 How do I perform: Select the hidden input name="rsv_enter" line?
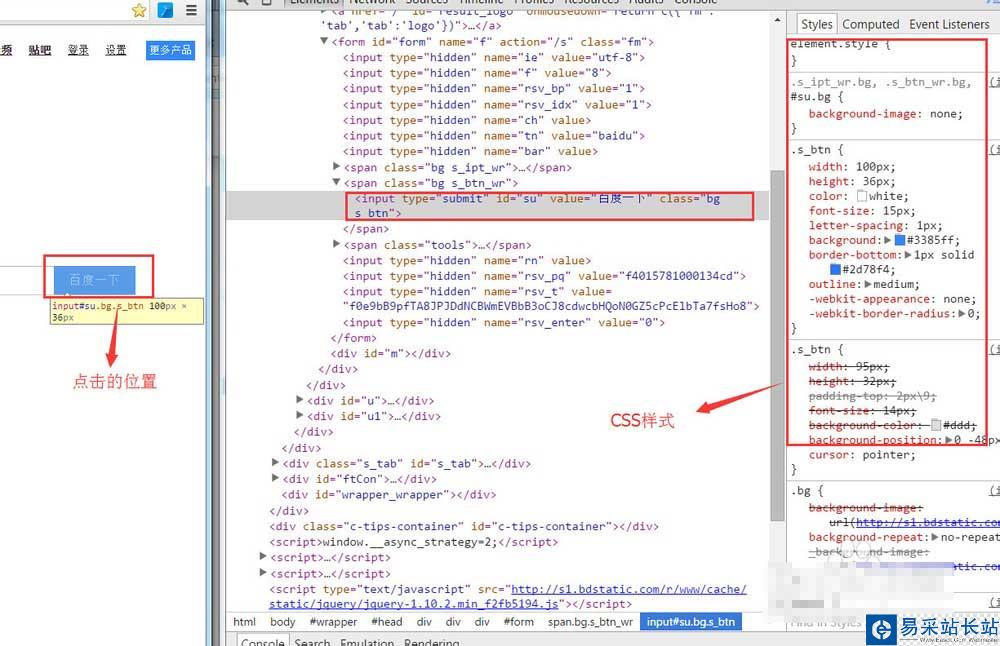504,323
